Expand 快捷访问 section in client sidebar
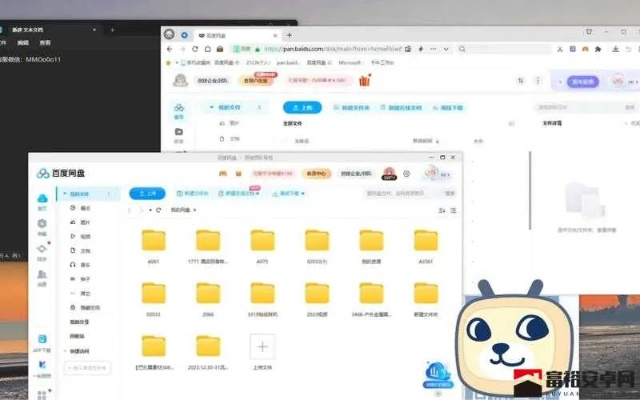The height and width of the screenshot is (400, 640). tap(65, 351)
